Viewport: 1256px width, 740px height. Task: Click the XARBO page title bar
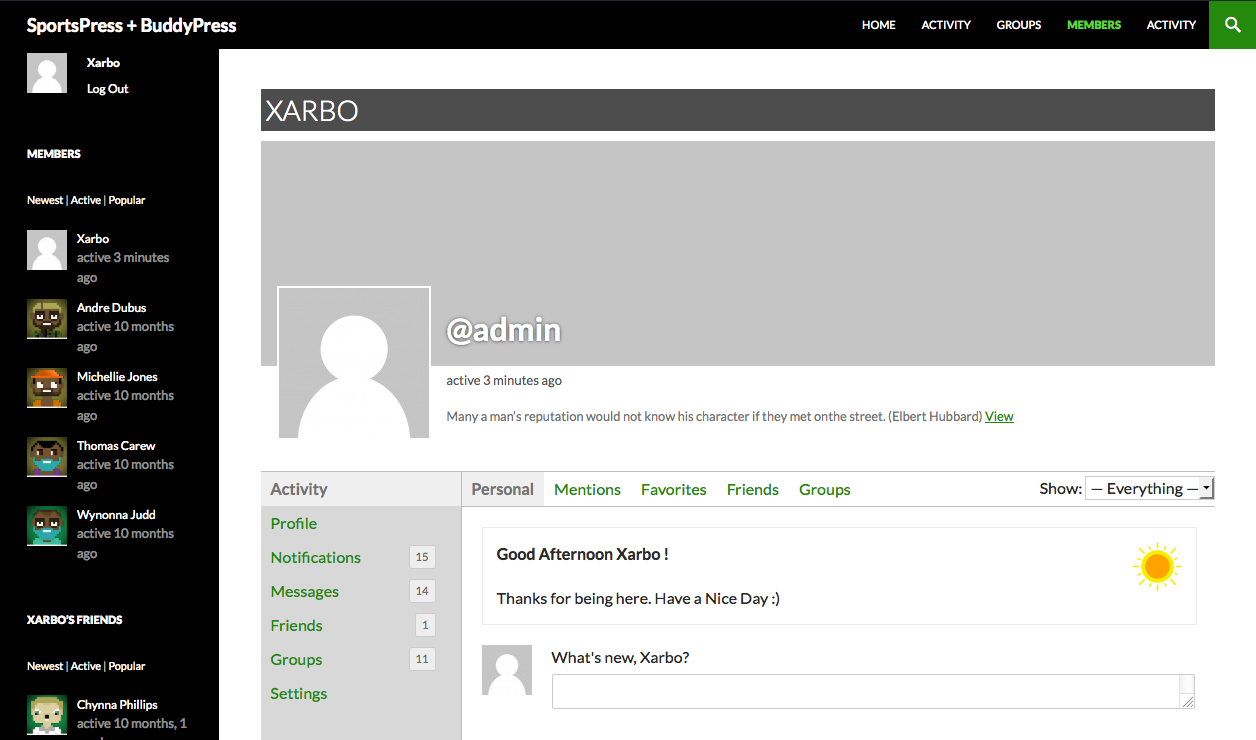(x=738, y=110)
